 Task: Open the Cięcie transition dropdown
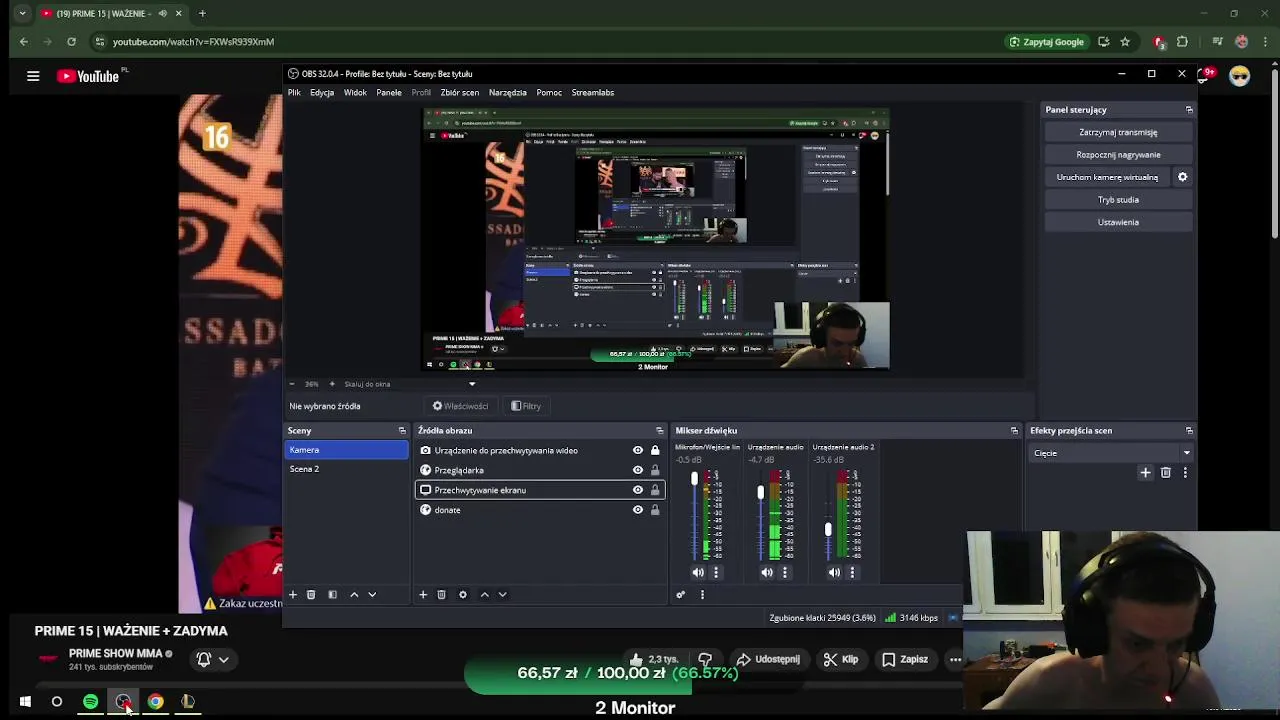coord(1112,453)
